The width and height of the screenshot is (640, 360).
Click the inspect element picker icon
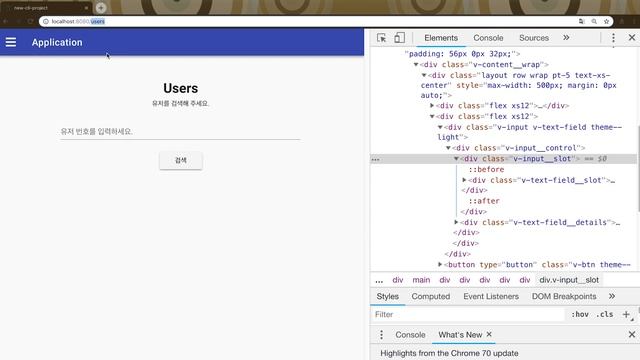point(381,38)
